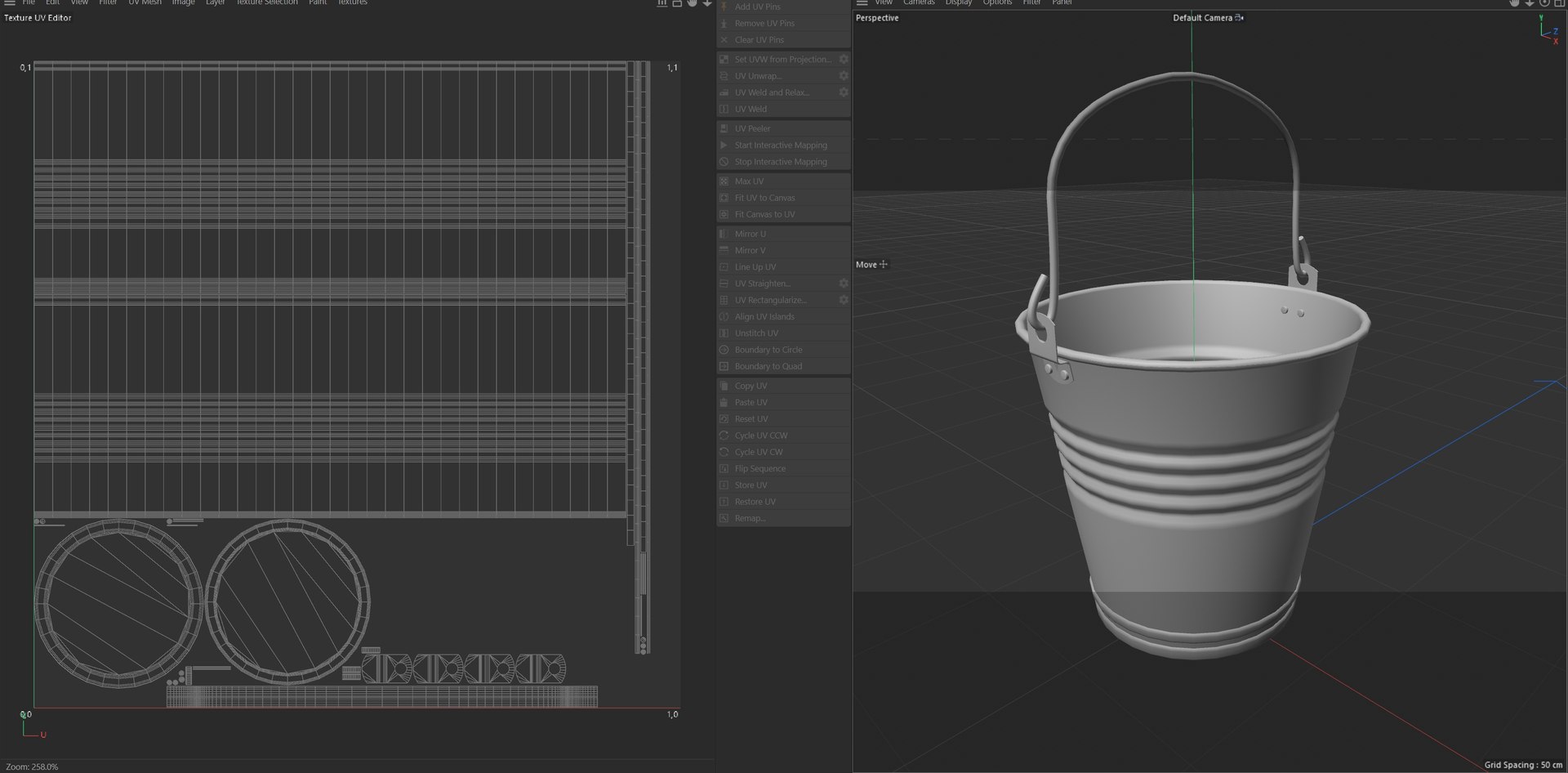
Task: Choose Fit UV to Canvas
Action: point(784,198)
